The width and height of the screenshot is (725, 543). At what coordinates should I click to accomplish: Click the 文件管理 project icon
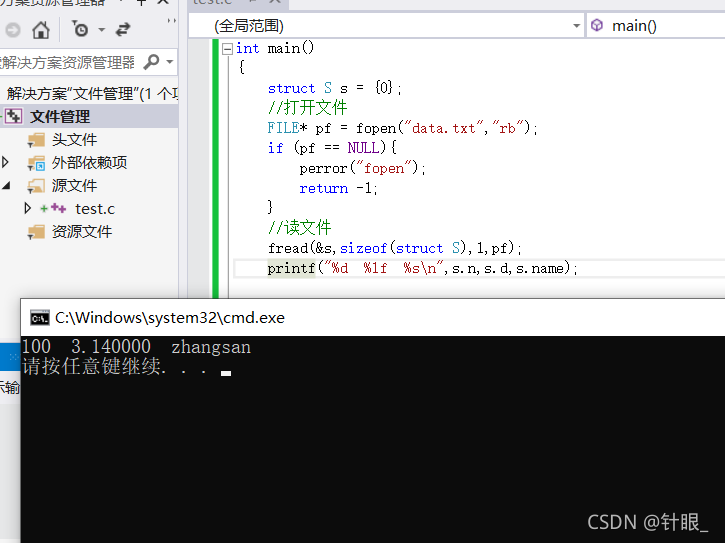coord(13,117)
